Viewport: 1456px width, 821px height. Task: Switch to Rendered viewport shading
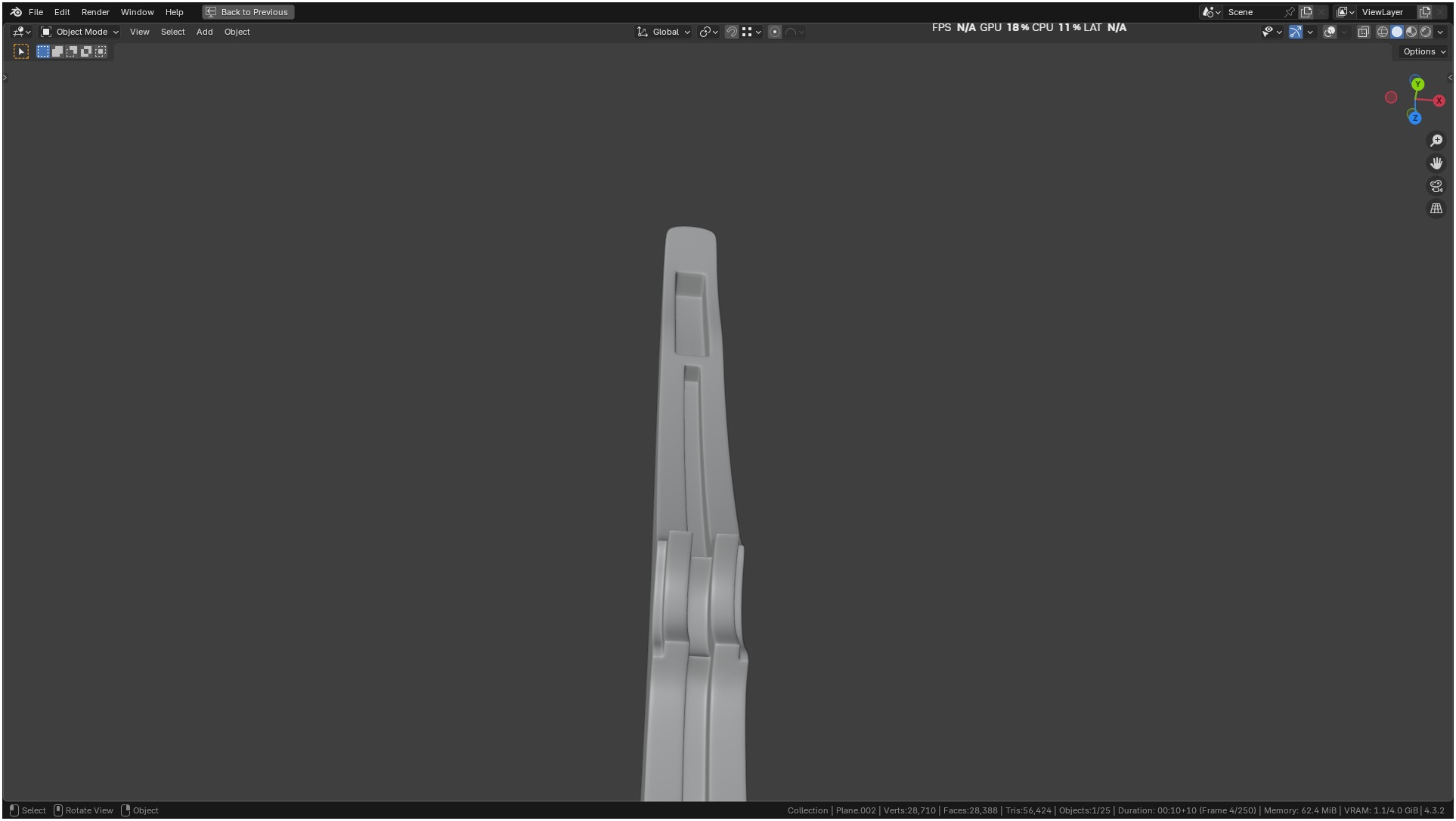[x=1425, y=32]
